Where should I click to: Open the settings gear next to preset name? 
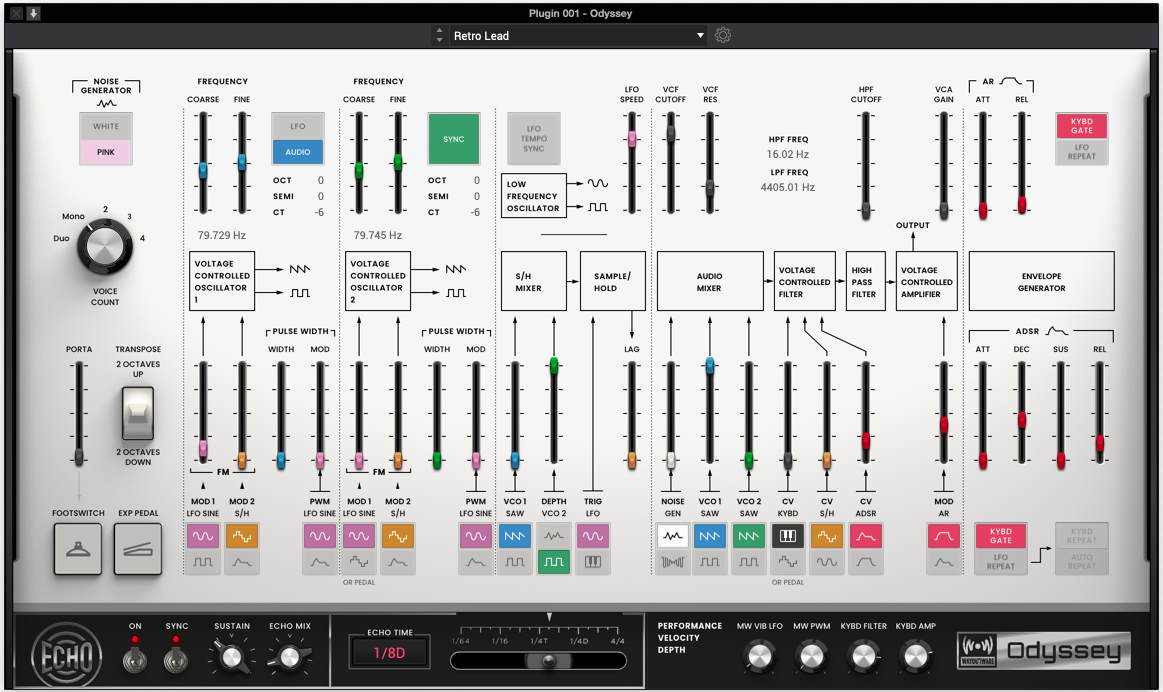tap(723, 36)
